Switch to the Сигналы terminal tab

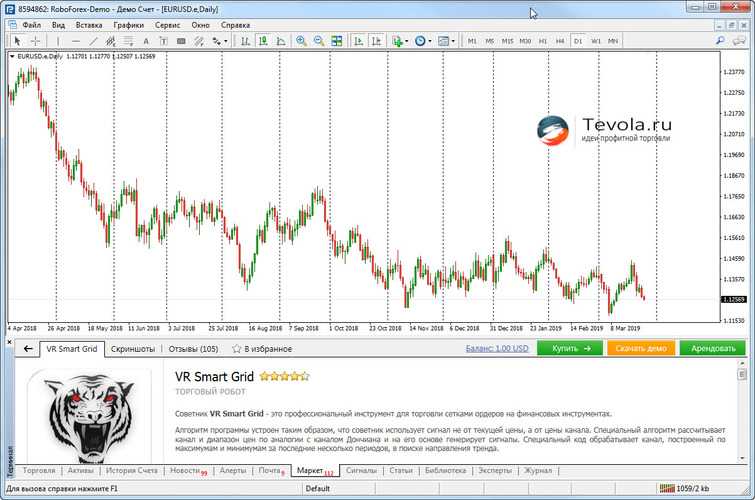361,471
